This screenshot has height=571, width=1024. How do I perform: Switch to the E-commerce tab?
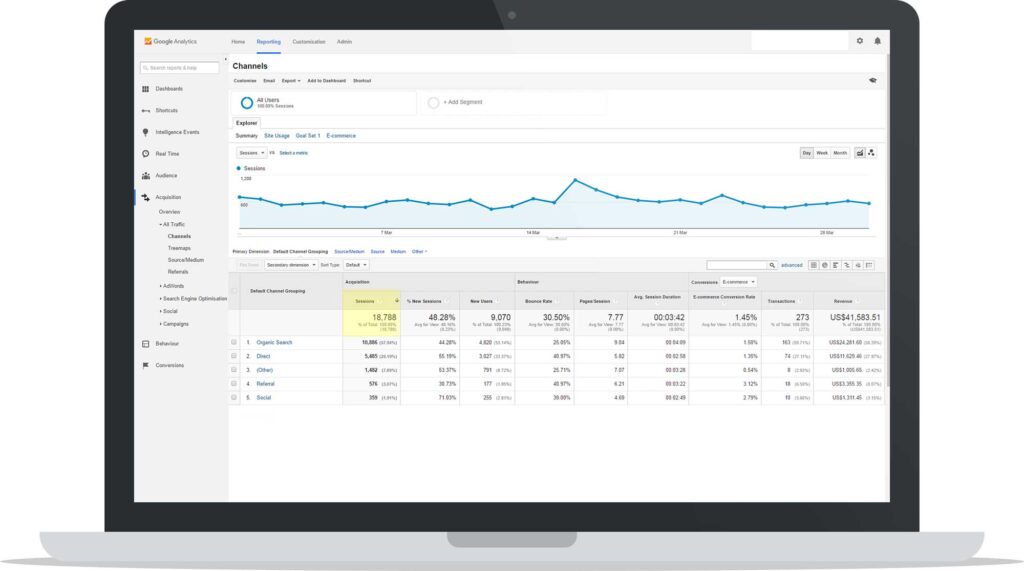tap(341, 136)
